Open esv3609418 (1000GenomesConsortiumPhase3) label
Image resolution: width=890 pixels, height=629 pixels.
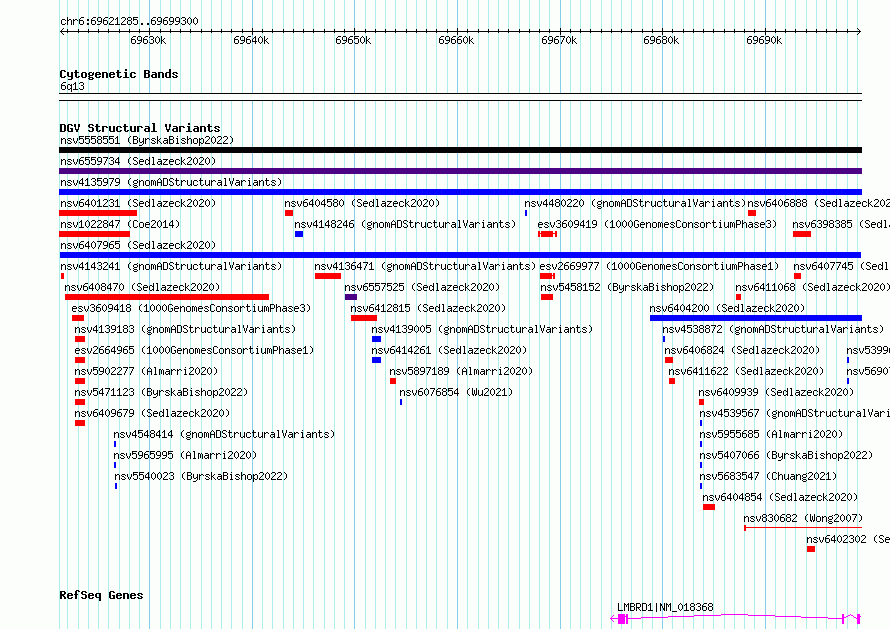(x=191, y=308)
